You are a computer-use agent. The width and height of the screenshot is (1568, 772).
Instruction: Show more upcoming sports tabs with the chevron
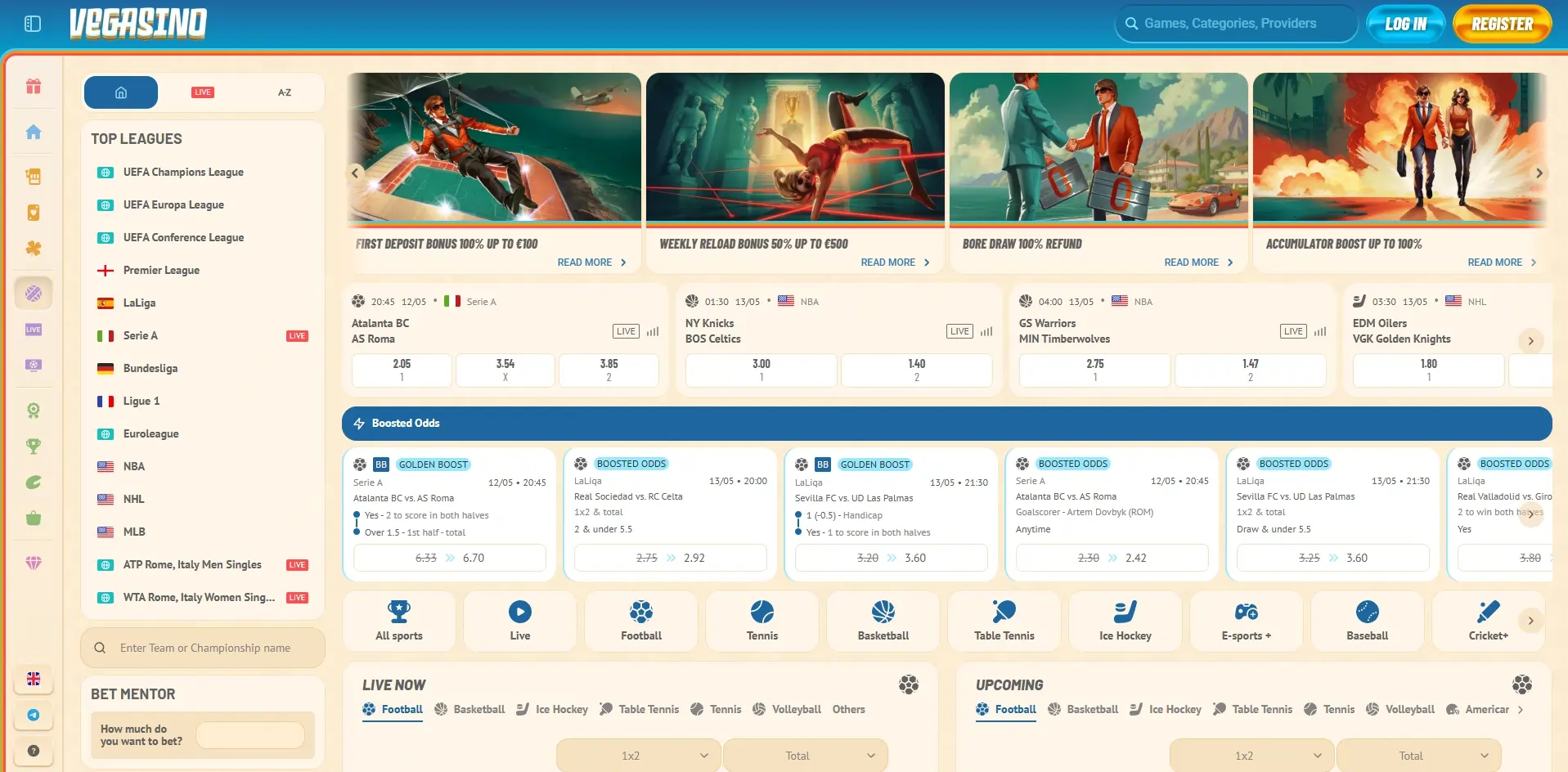(x=1521, y=710)
